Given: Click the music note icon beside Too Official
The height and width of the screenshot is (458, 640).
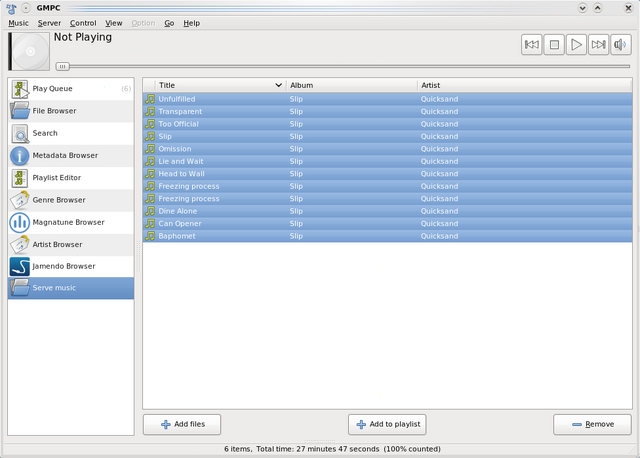Looking at the screenshot, I should (150, 124).
